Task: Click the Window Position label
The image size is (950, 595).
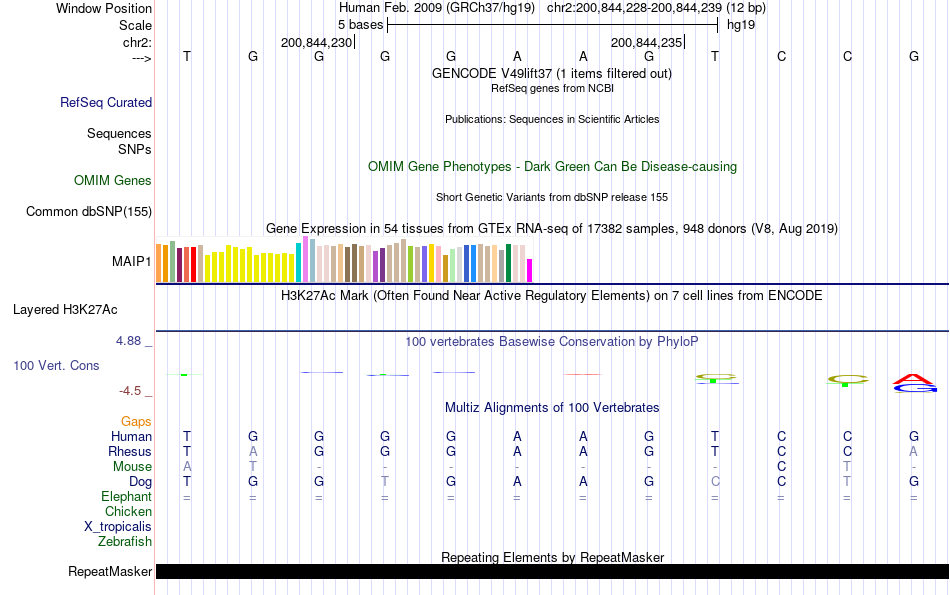Action: [x=104, y=8]
